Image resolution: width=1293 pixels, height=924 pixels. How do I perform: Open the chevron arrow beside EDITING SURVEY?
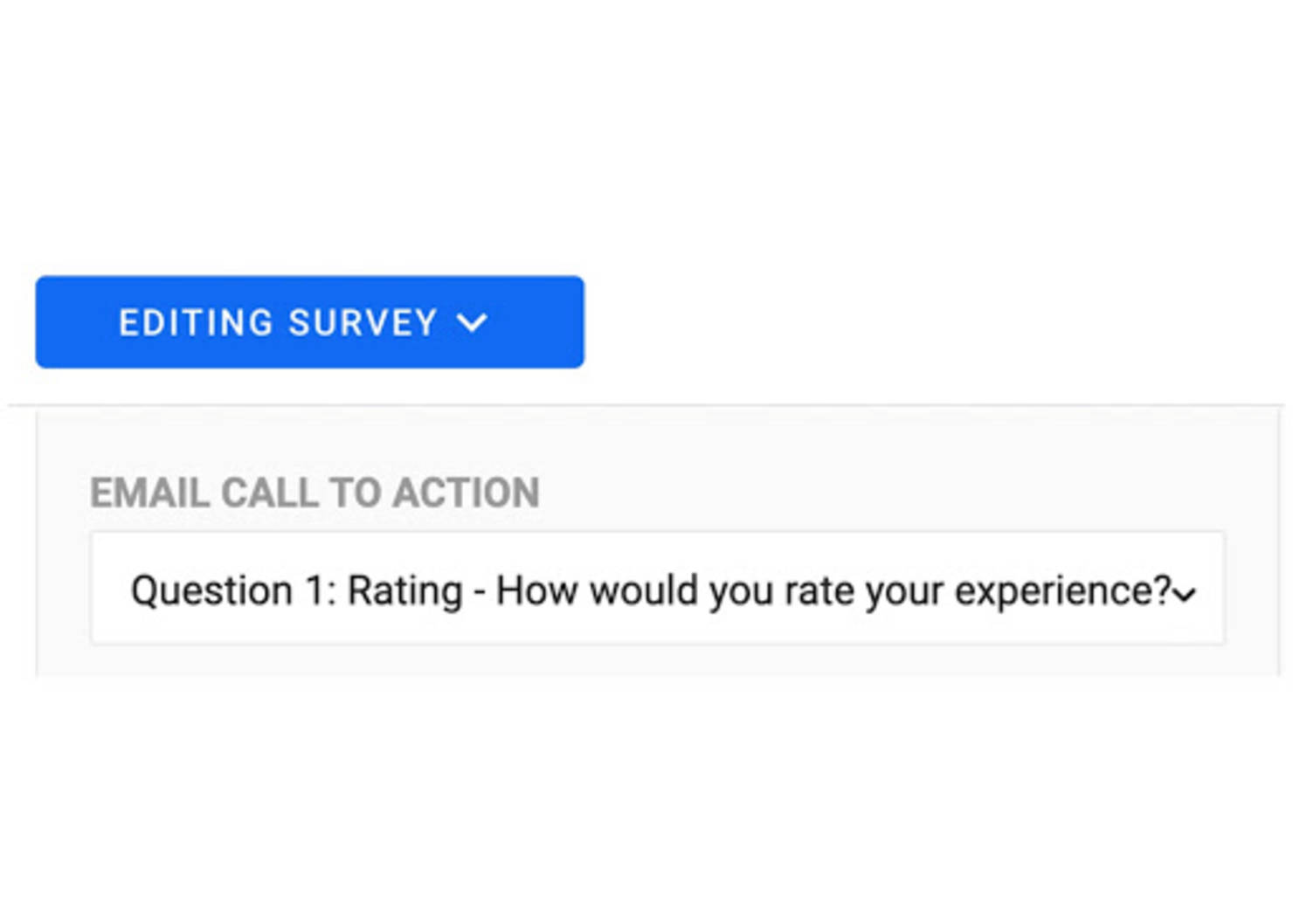coord(472,323)
